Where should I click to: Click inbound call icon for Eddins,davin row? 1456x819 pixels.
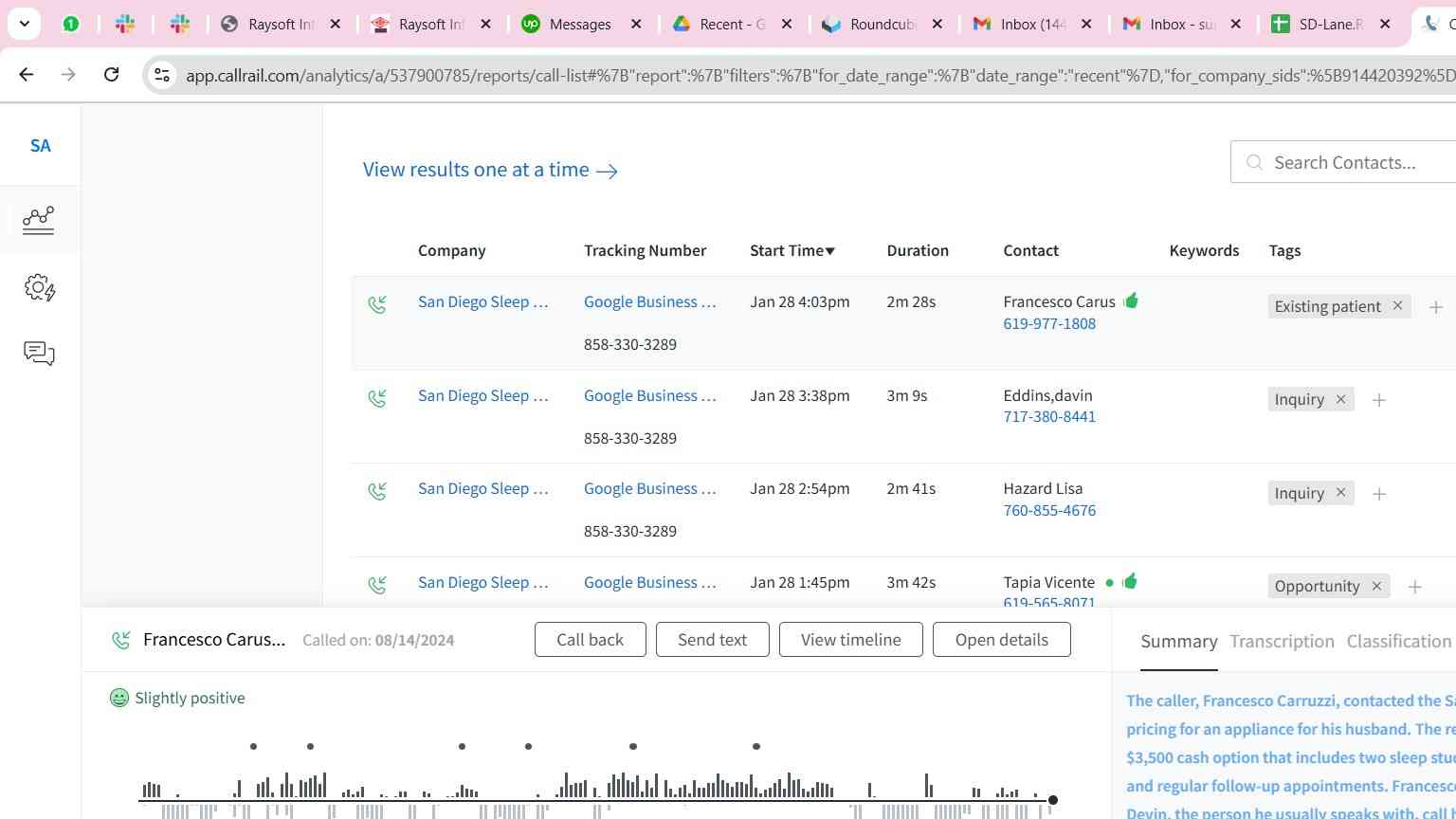click(377, 398)
